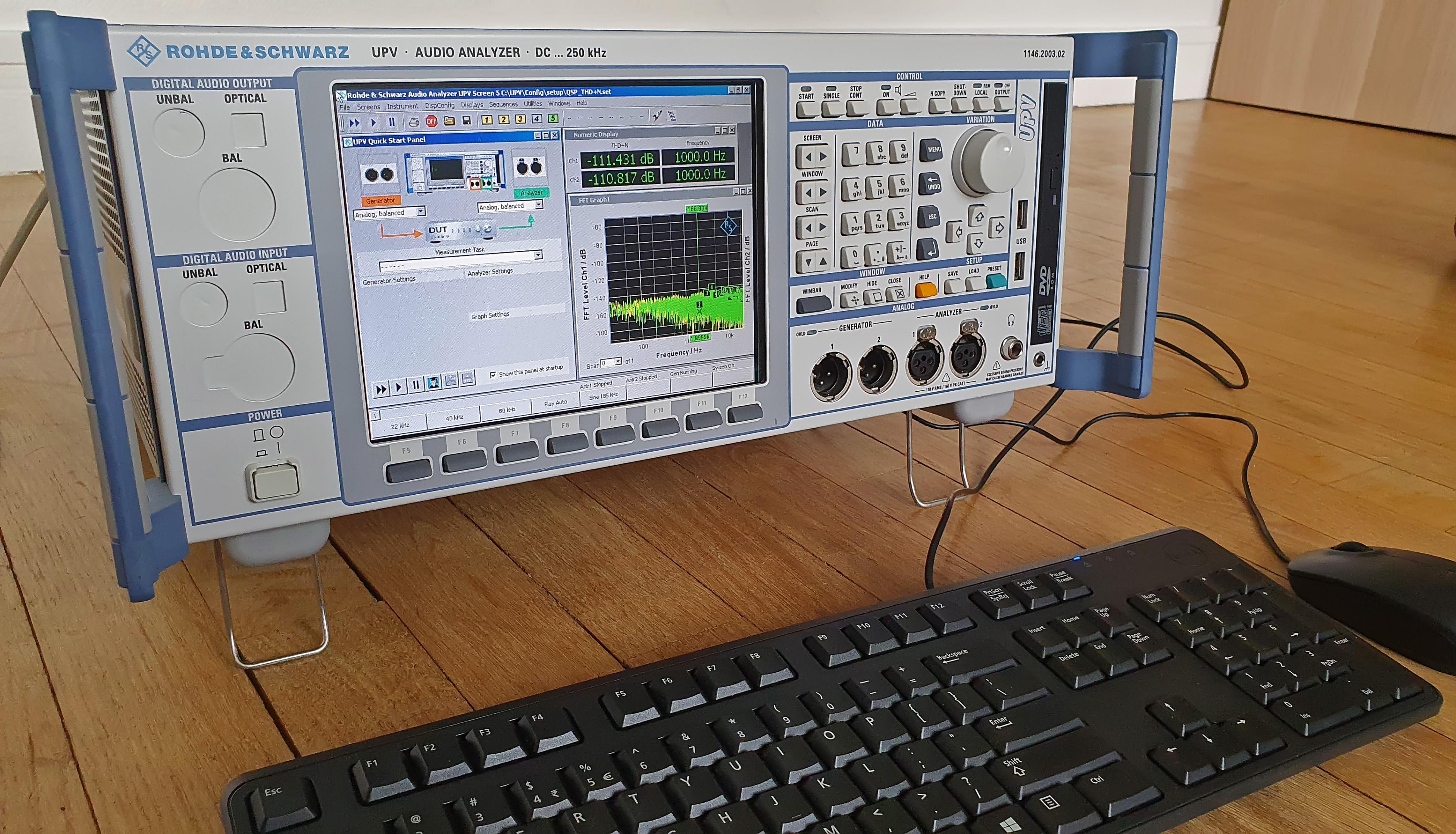Switch generator output with red OFF icon

tap(431, 121)
